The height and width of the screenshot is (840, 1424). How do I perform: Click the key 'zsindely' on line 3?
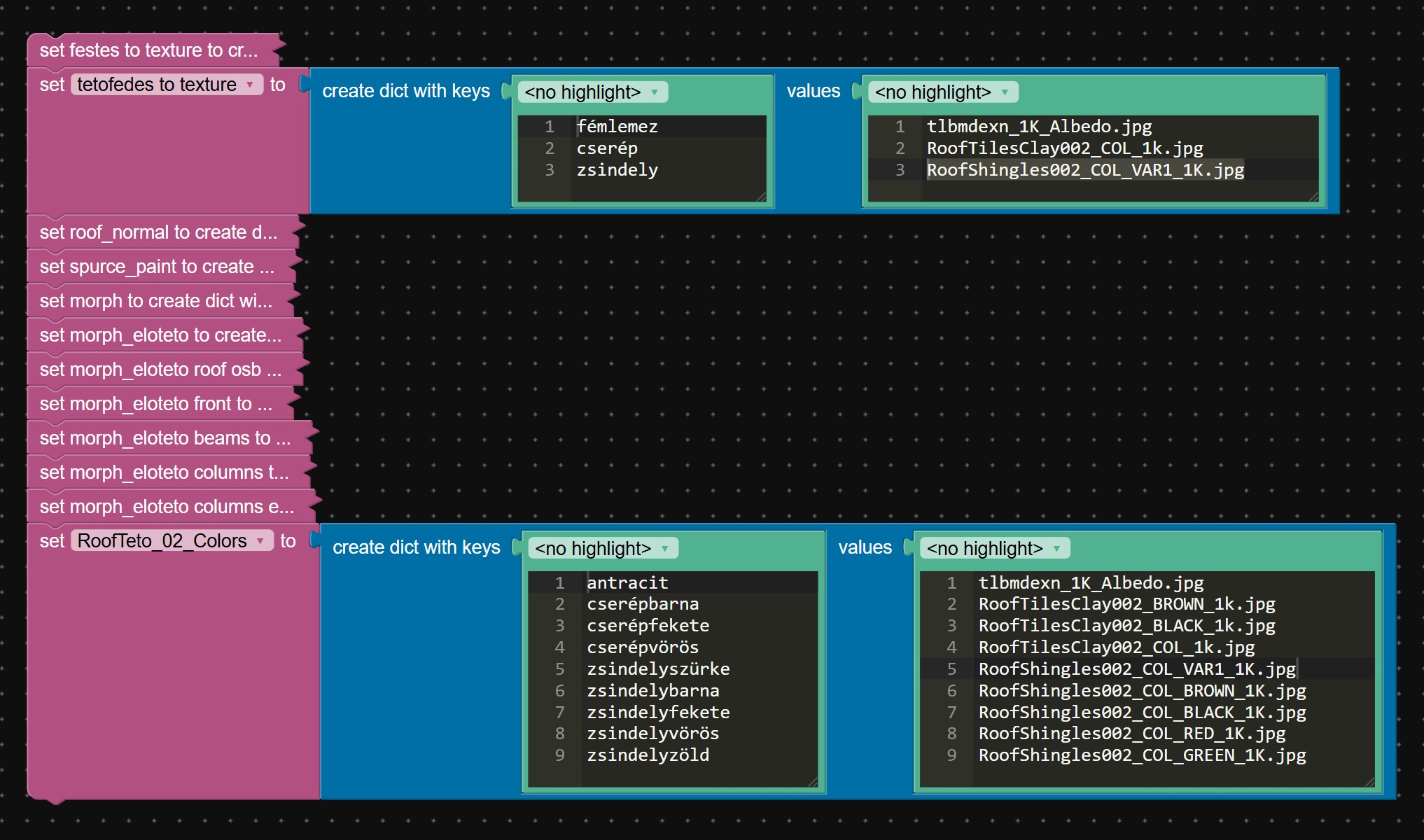(x=617, y=170)
